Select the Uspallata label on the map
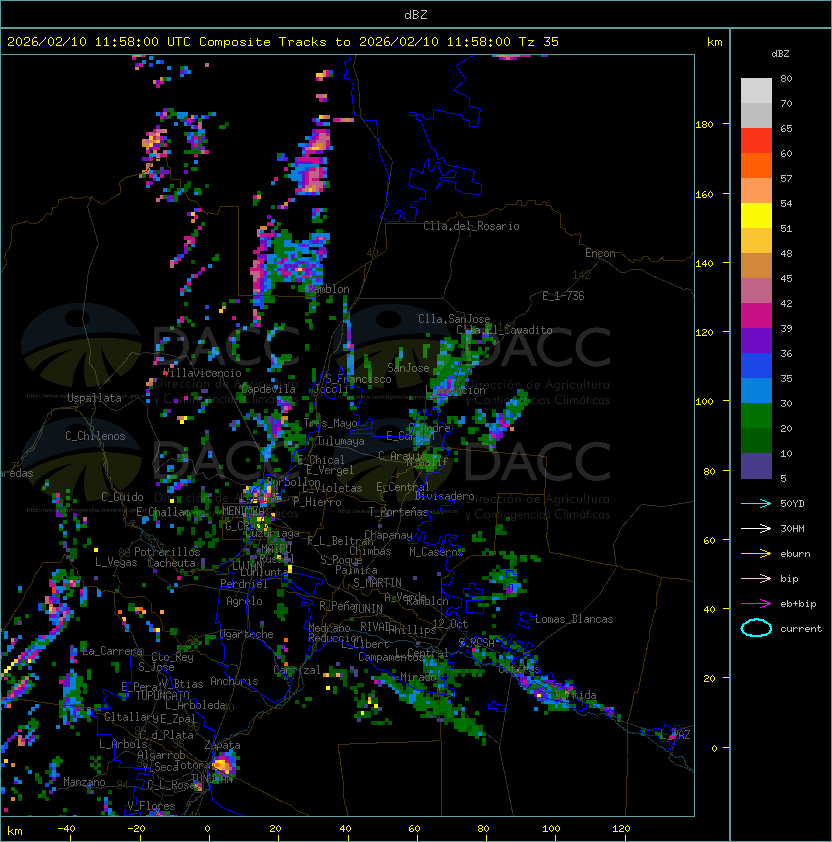 point(94,398)
